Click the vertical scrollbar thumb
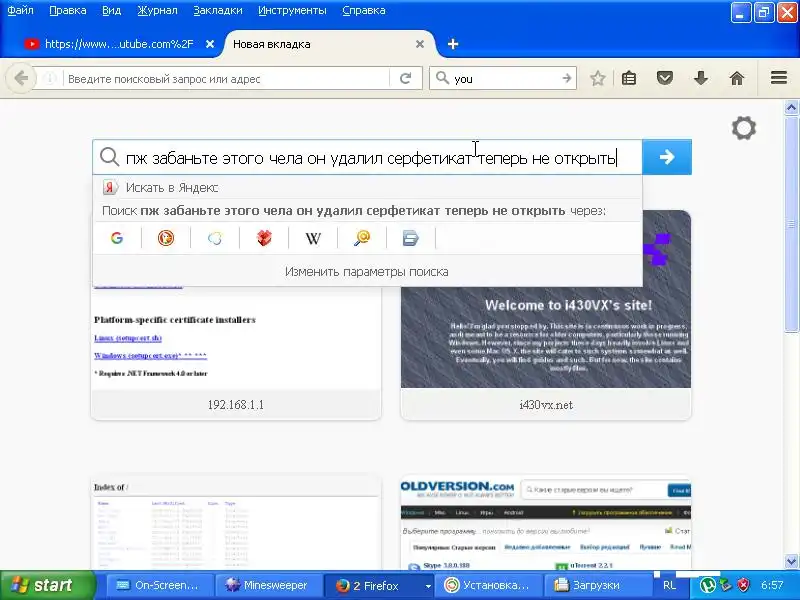800x600 pixels. [791, 224]
